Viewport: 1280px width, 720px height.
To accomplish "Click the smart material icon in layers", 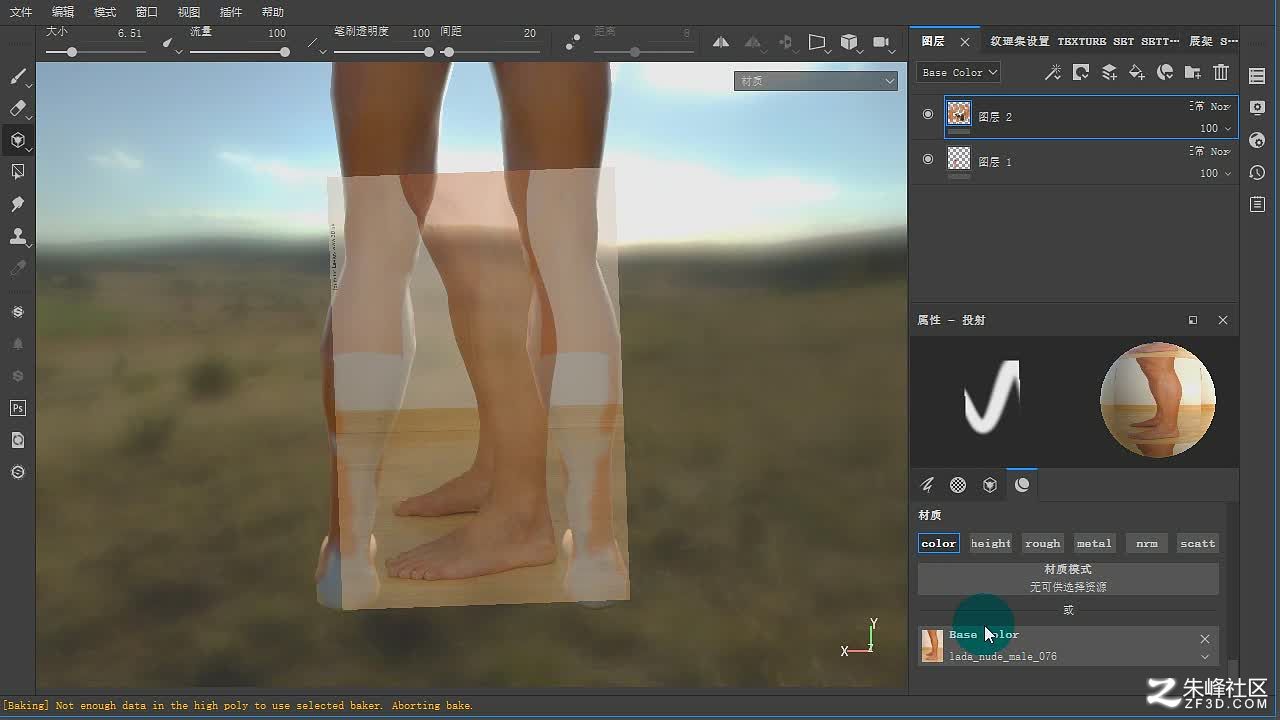I will [x=1165, y=72].
